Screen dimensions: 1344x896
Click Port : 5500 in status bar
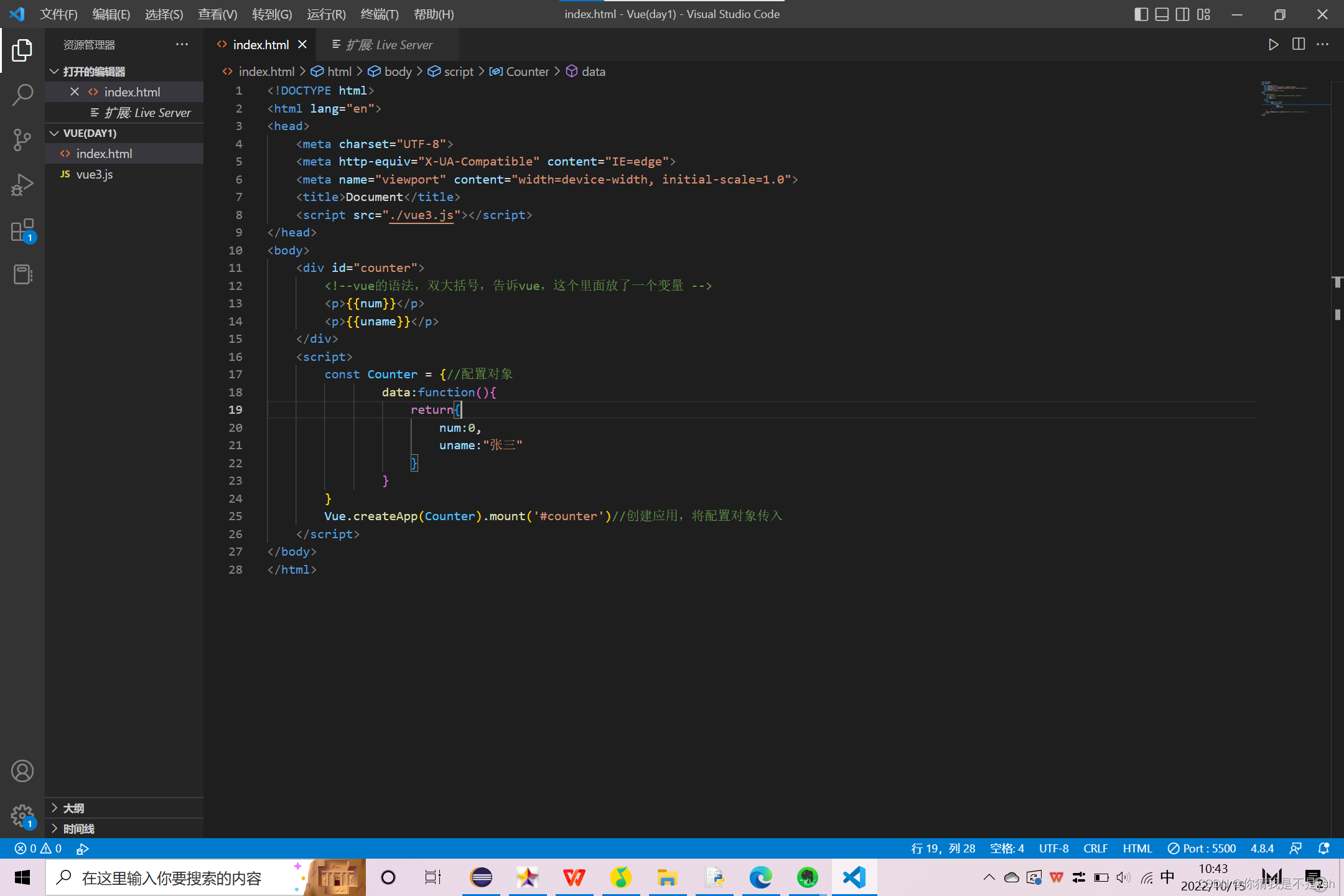click(1202, 848)
